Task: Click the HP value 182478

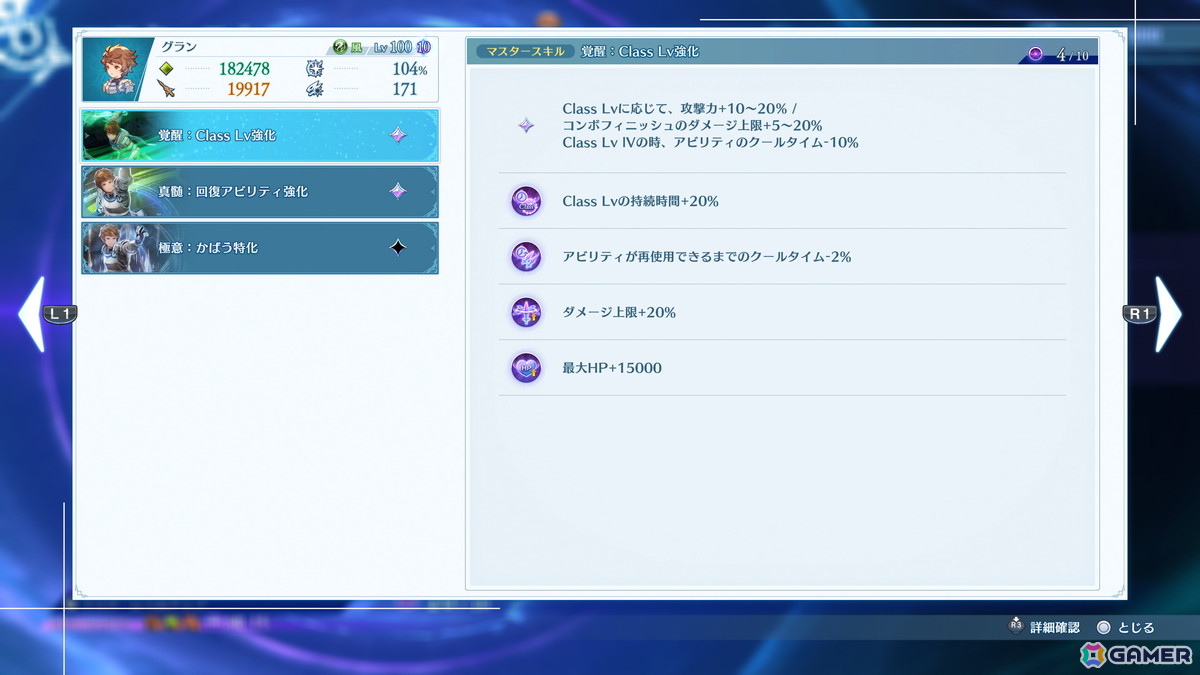Action: pos(244,69)
